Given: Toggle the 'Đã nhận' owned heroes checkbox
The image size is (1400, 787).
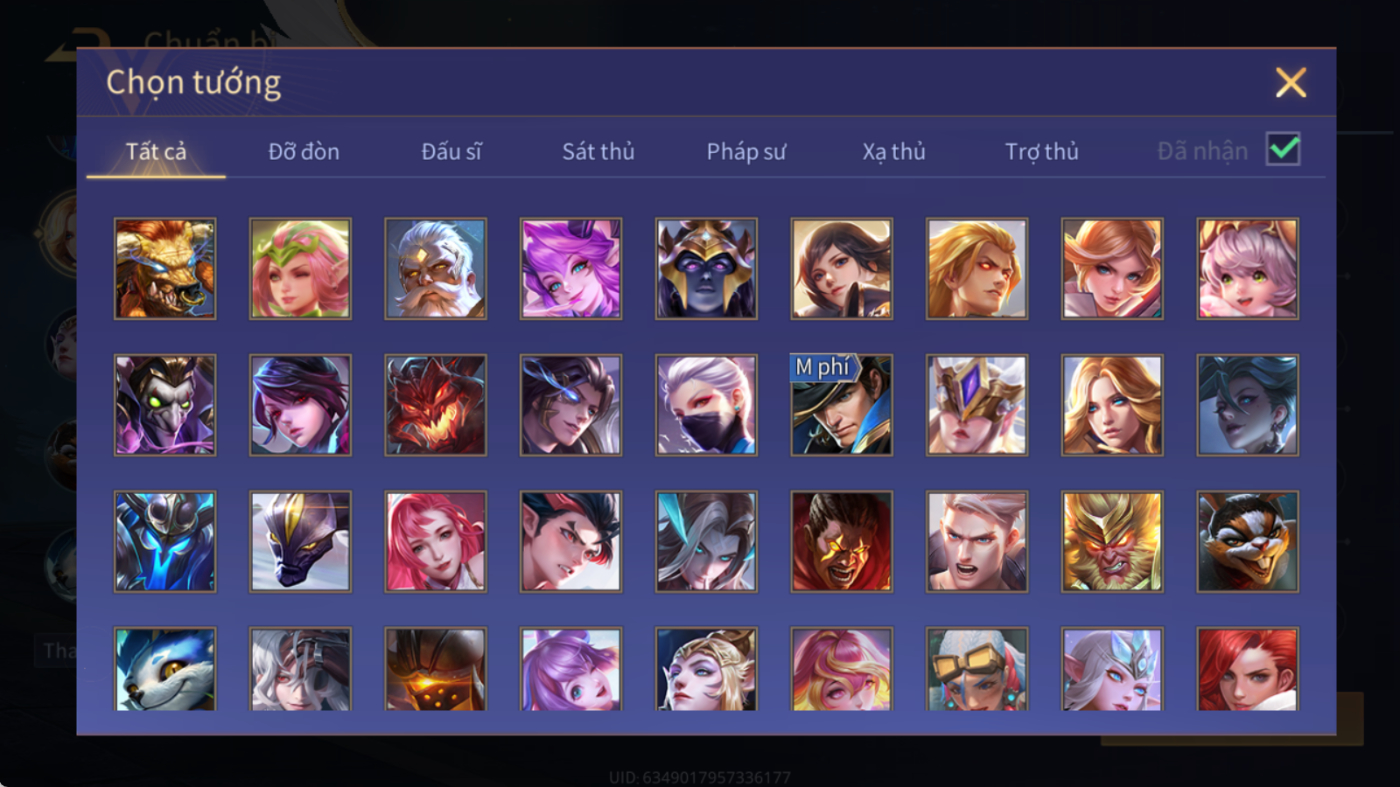Looking at the screenshot, I should (1283, 150).
